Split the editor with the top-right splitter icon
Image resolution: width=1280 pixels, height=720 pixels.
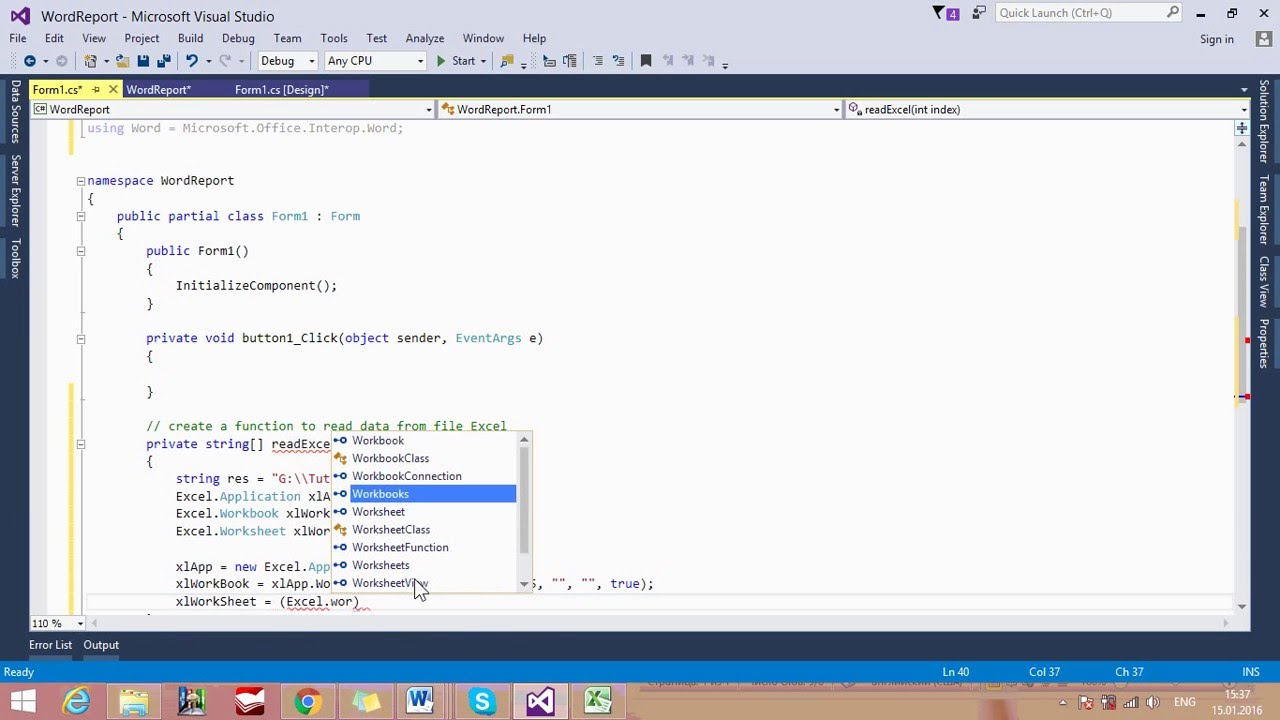(x=1241, y=128)
